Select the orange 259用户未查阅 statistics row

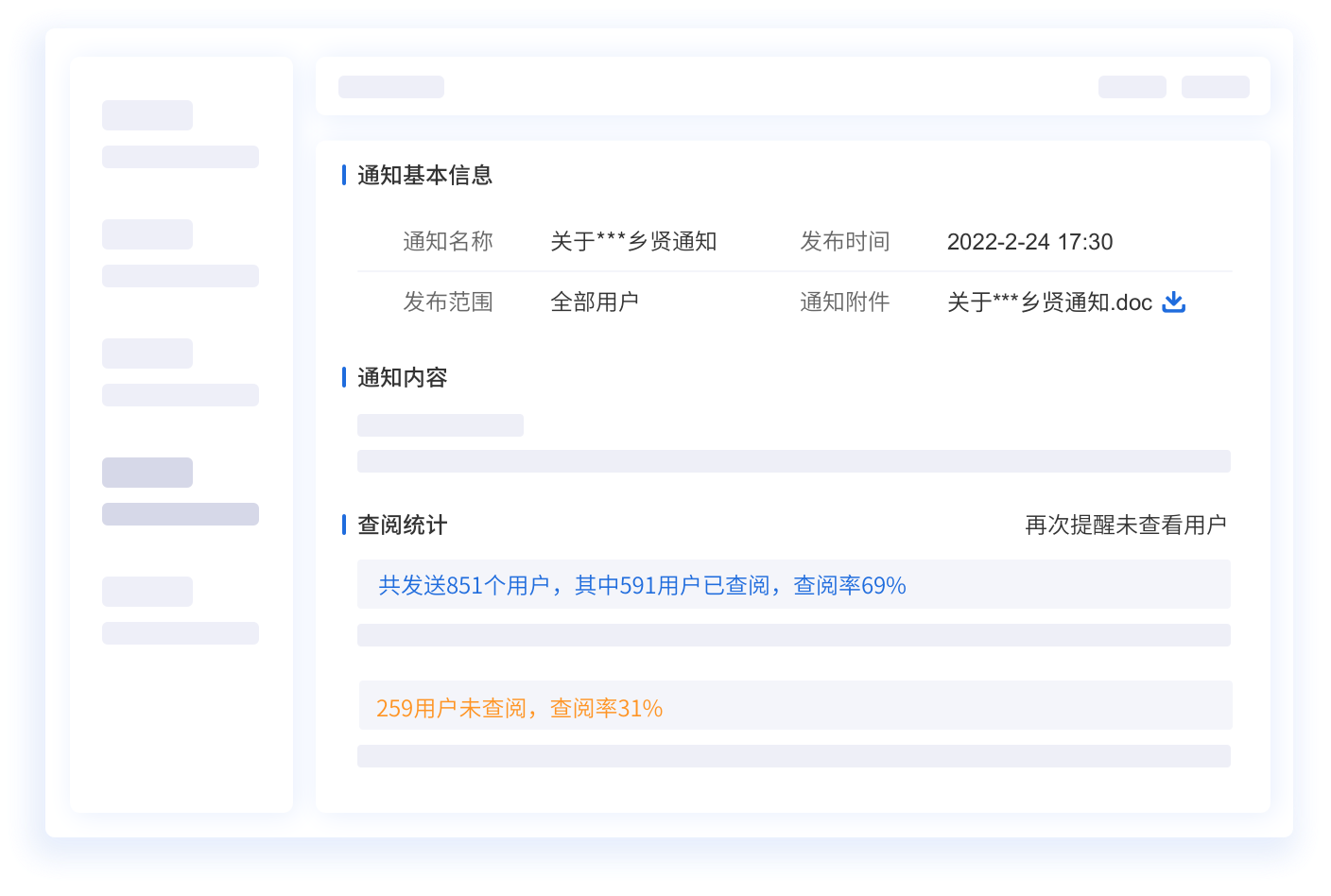point(794,706)
